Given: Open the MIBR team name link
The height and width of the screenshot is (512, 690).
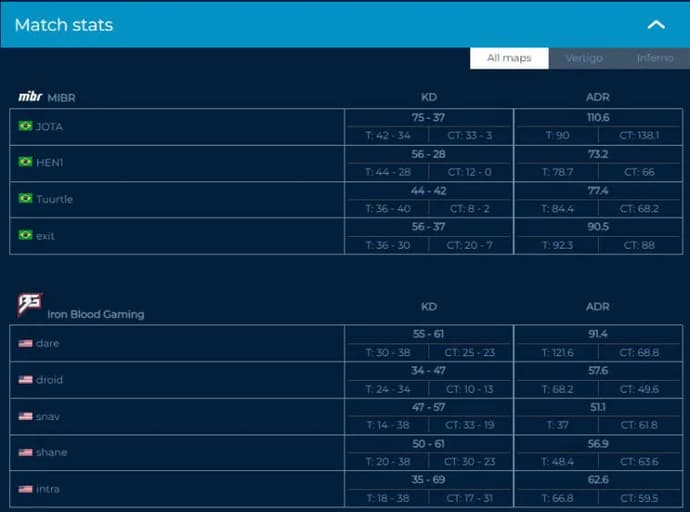Looking at the screenshot, I should pos(61,98).
